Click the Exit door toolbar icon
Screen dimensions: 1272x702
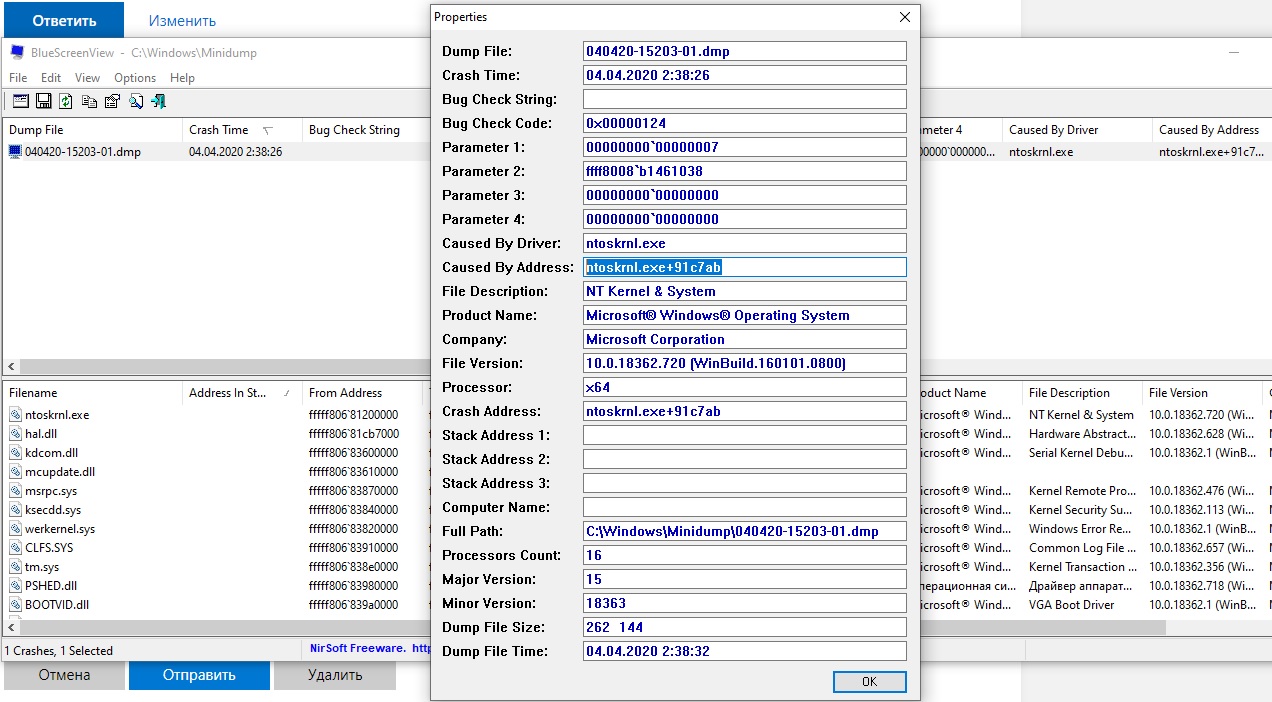click(158, 101)
